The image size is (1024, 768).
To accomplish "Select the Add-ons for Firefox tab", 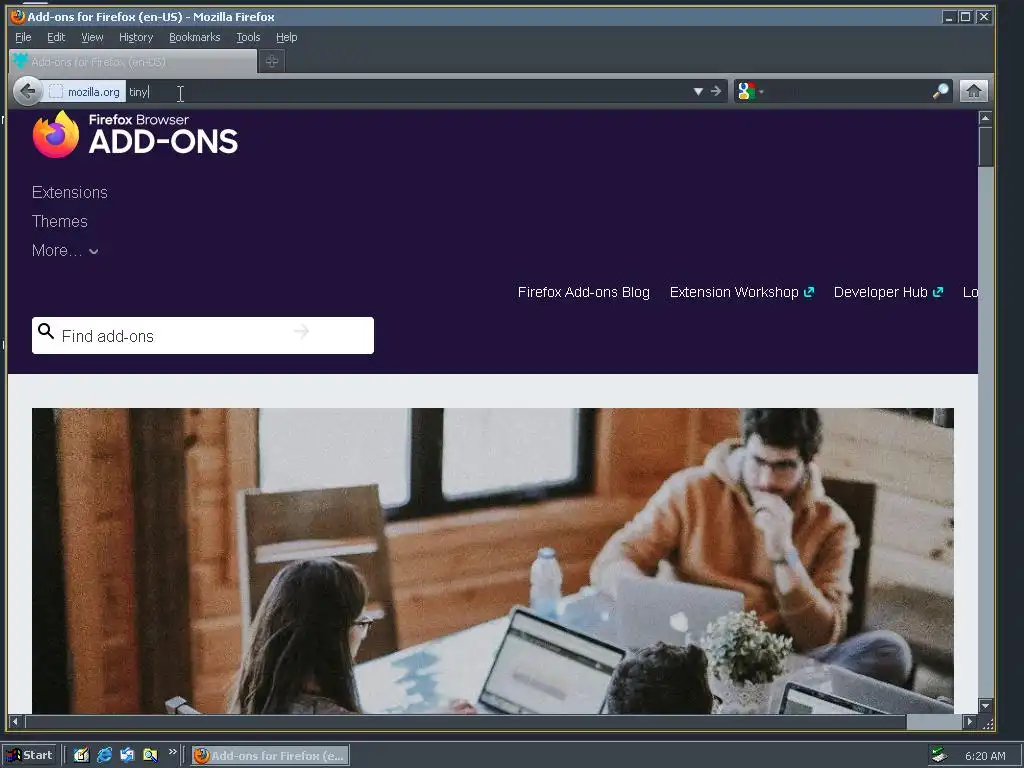I will [x=133, y=61].
